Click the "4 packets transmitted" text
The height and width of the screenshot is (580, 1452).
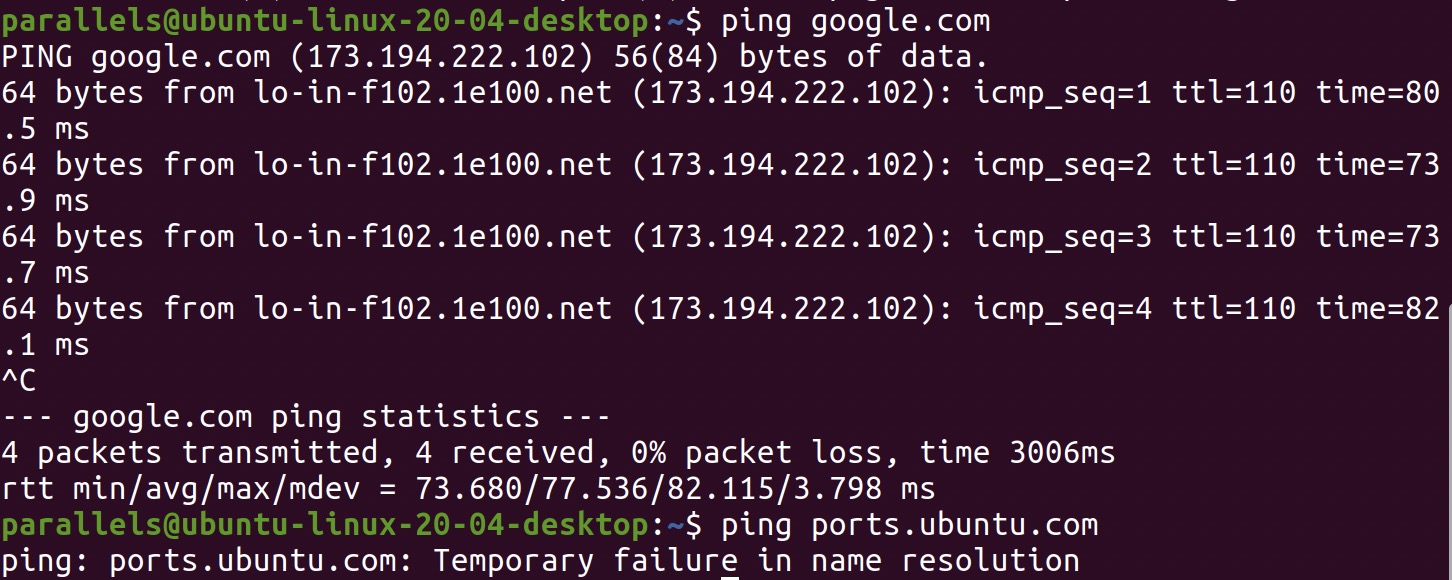[x=190, y=452]
